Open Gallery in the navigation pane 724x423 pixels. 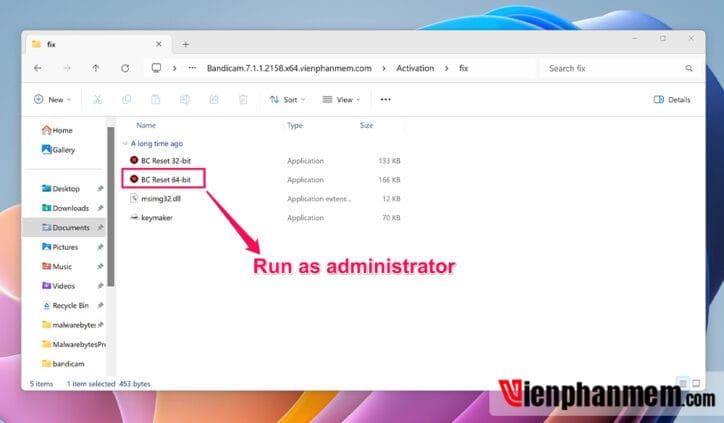click(58, 150)
